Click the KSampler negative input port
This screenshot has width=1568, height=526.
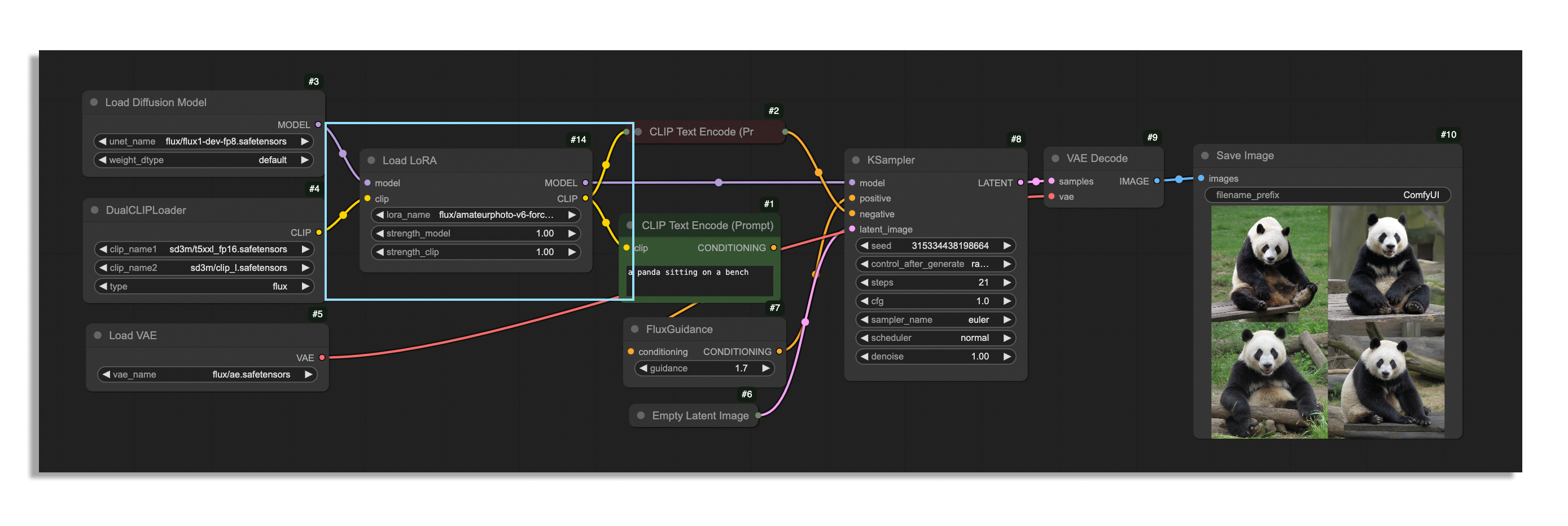coord(852,214)
